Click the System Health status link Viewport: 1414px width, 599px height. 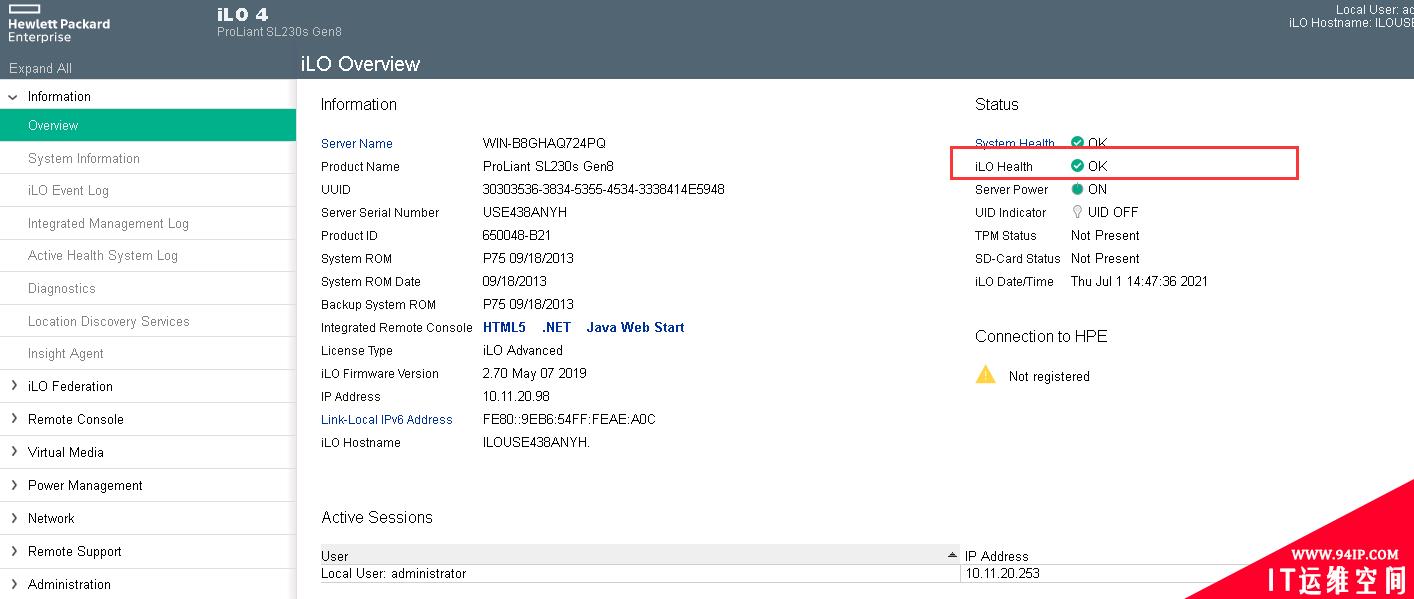(1015, 143)
